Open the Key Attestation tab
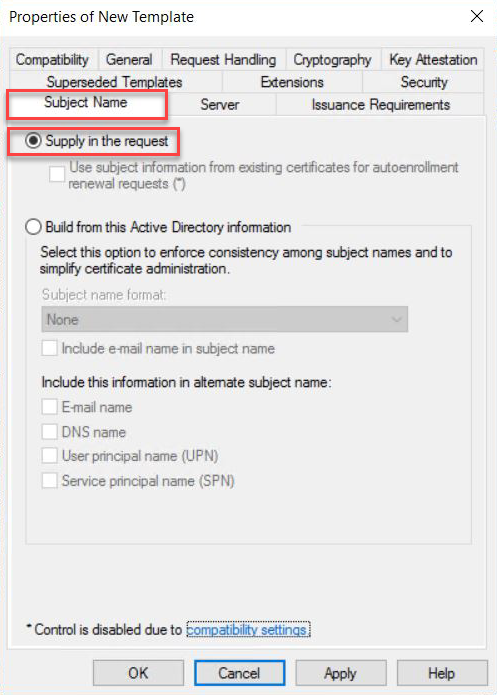This screenshot has height=695, width=497. click(433, 59)
